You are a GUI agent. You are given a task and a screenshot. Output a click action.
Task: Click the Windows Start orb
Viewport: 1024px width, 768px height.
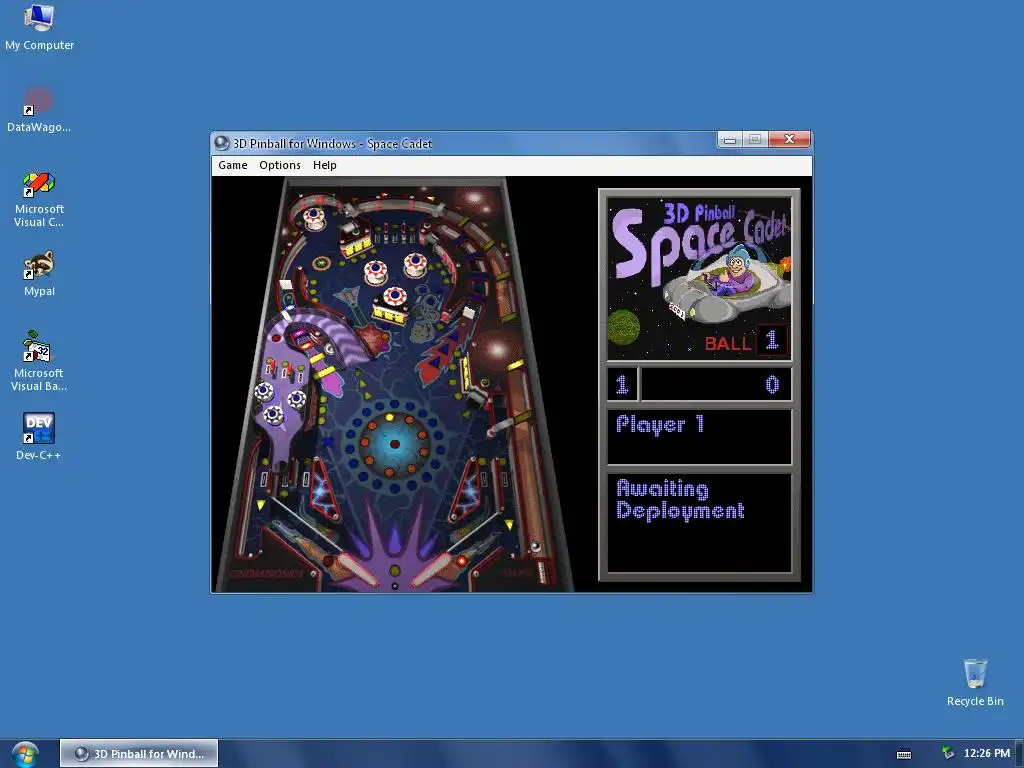[x=25, y=754]
